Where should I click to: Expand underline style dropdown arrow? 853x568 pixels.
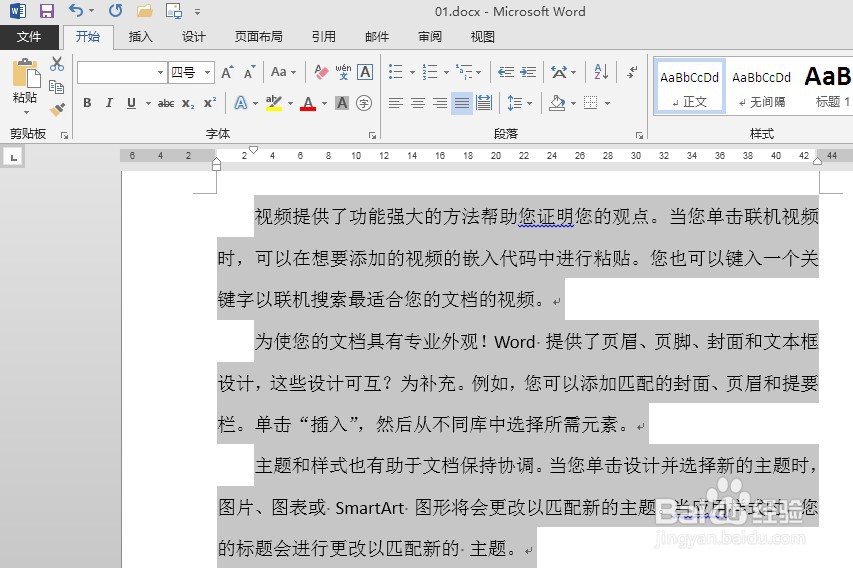(148, 103)
